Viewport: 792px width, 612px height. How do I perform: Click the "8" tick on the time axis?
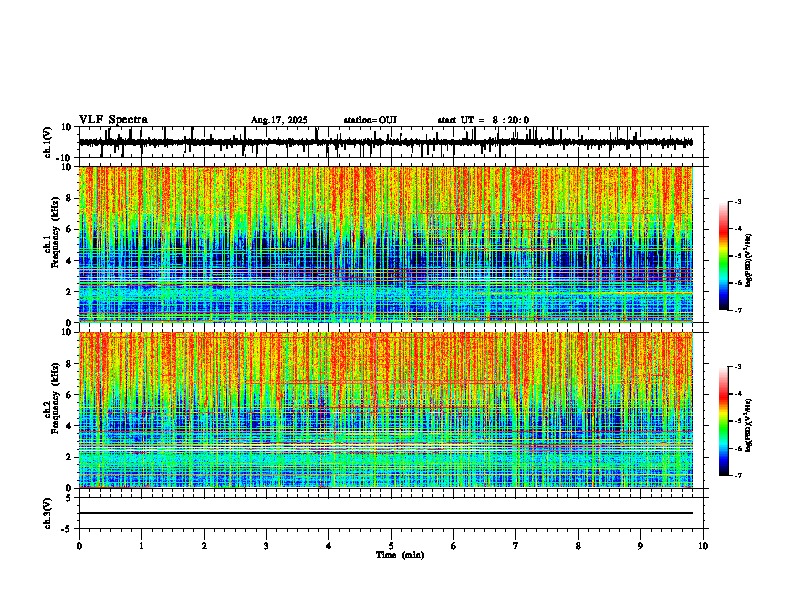tap(578, 546)
